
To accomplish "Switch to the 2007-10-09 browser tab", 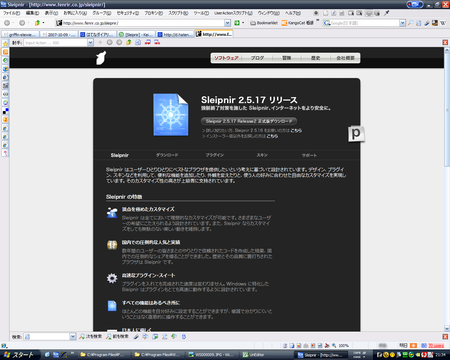I will pyautogui.click(x=59, y=34).
